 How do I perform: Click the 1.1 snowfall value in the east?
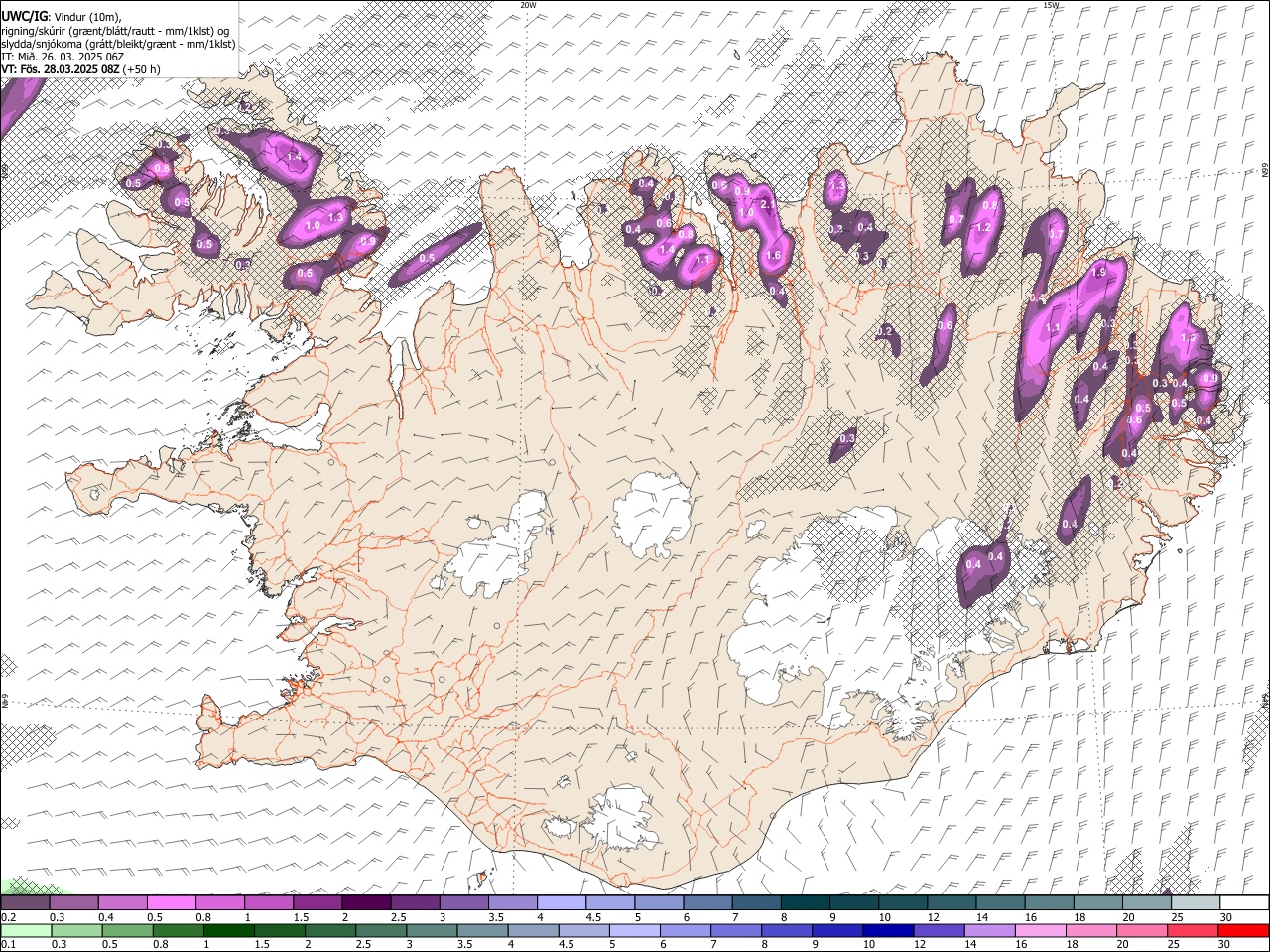tap(1053, 327)
